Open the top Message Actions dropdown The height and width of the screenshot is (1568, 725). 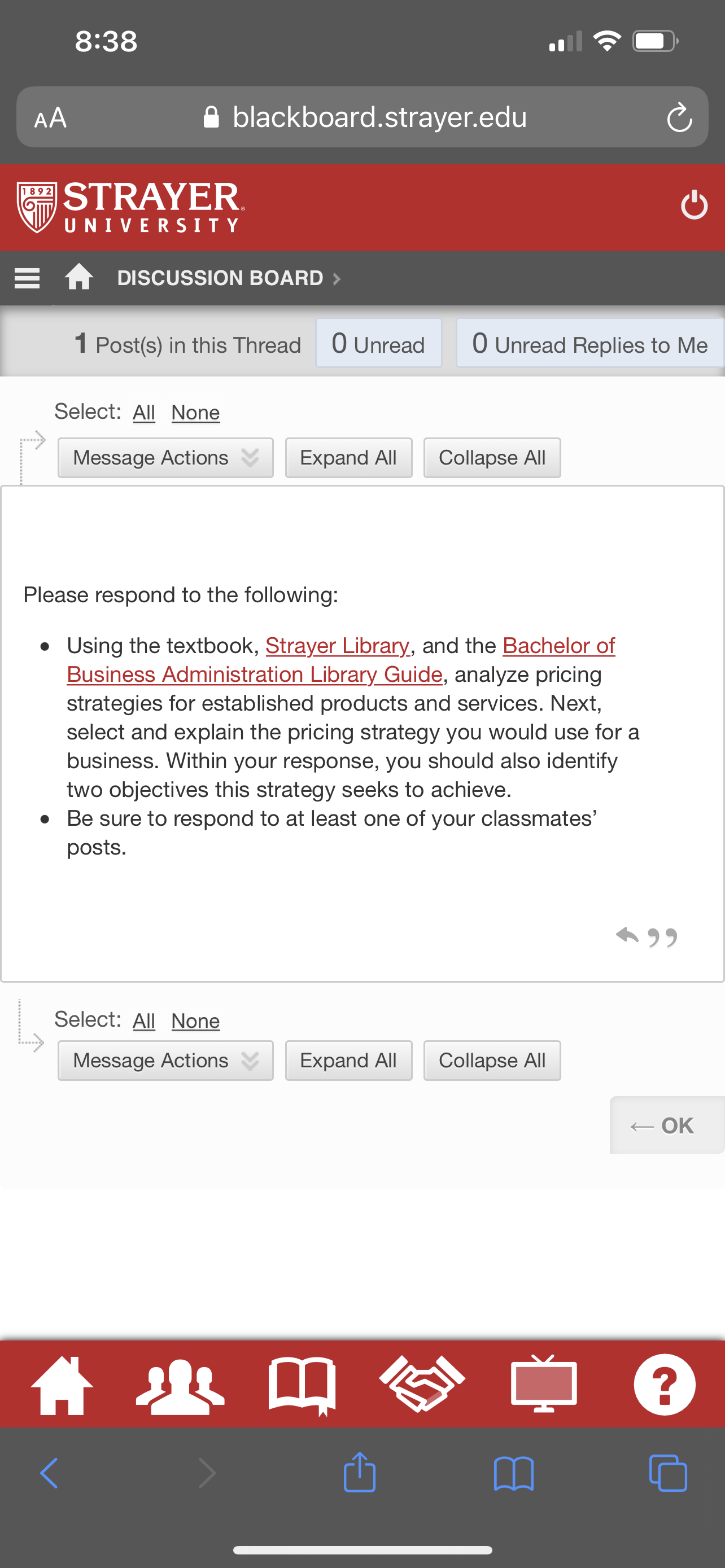pyautogui.click(x=165, y=458)
